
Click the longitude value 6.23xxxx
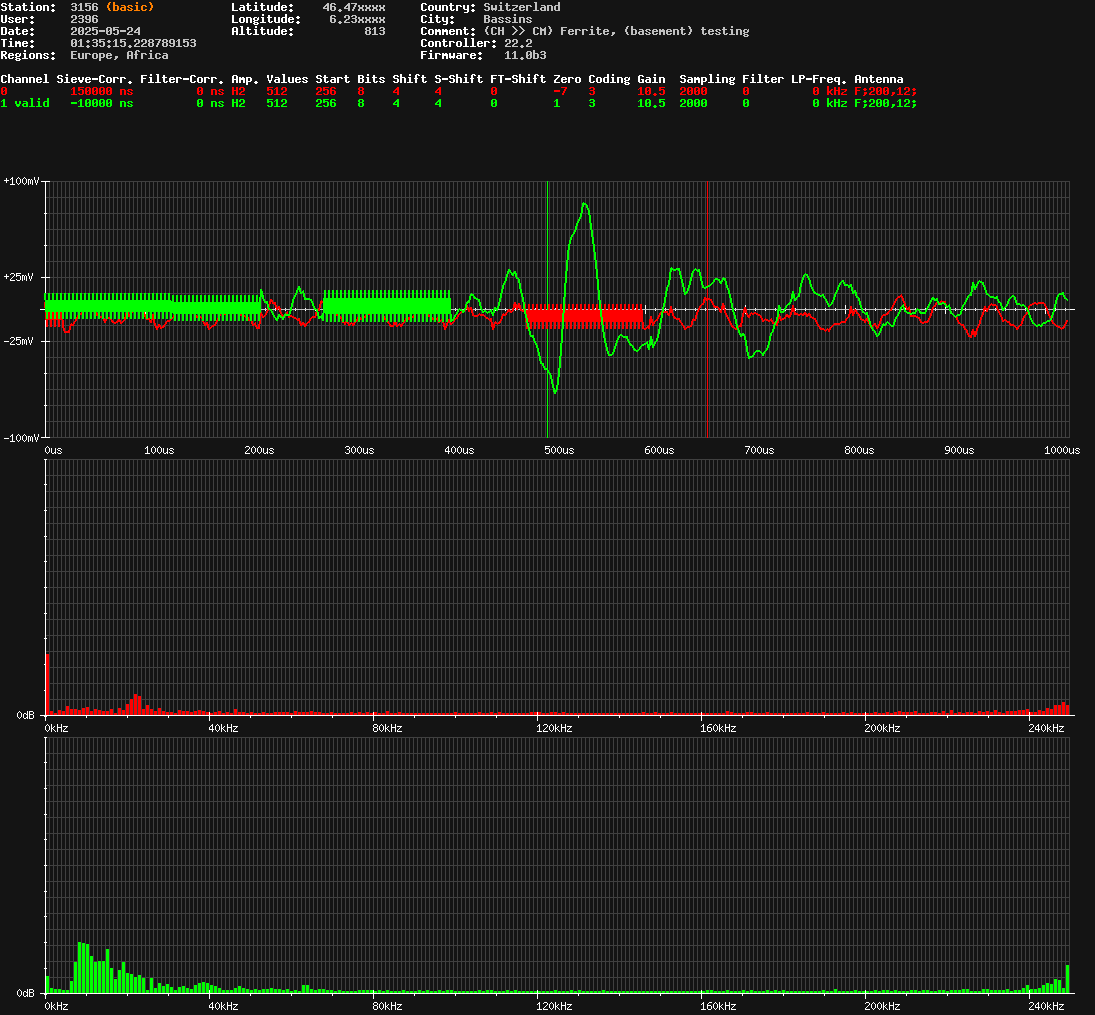click(357, 19)
